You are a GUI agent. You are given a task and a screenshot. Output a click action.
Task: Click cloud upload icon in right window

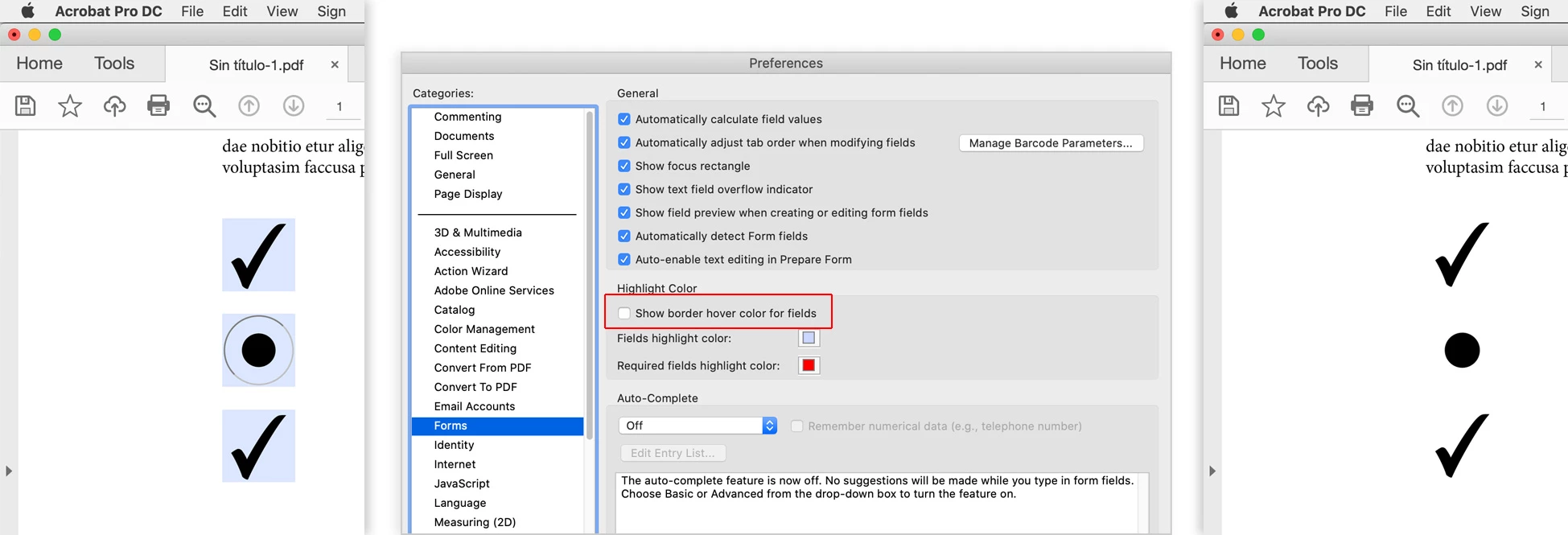[x=1318, y=105]
